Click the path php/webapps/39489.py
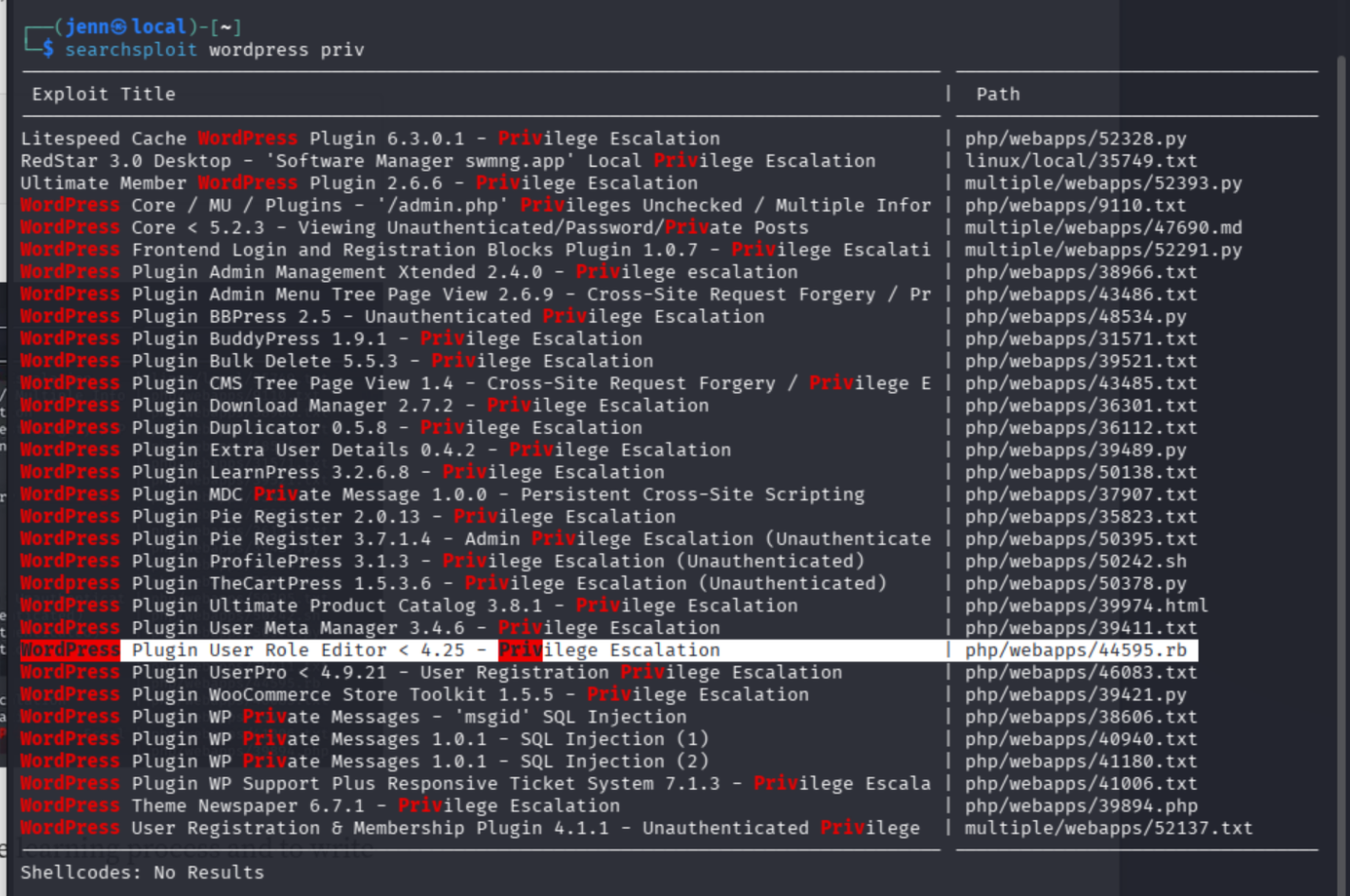 (1076, 450)
